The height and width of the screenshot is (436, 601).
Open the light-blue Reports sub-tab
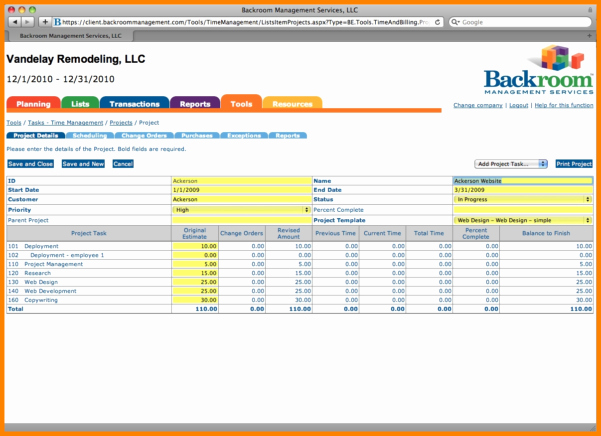click(x=287, y=136)
